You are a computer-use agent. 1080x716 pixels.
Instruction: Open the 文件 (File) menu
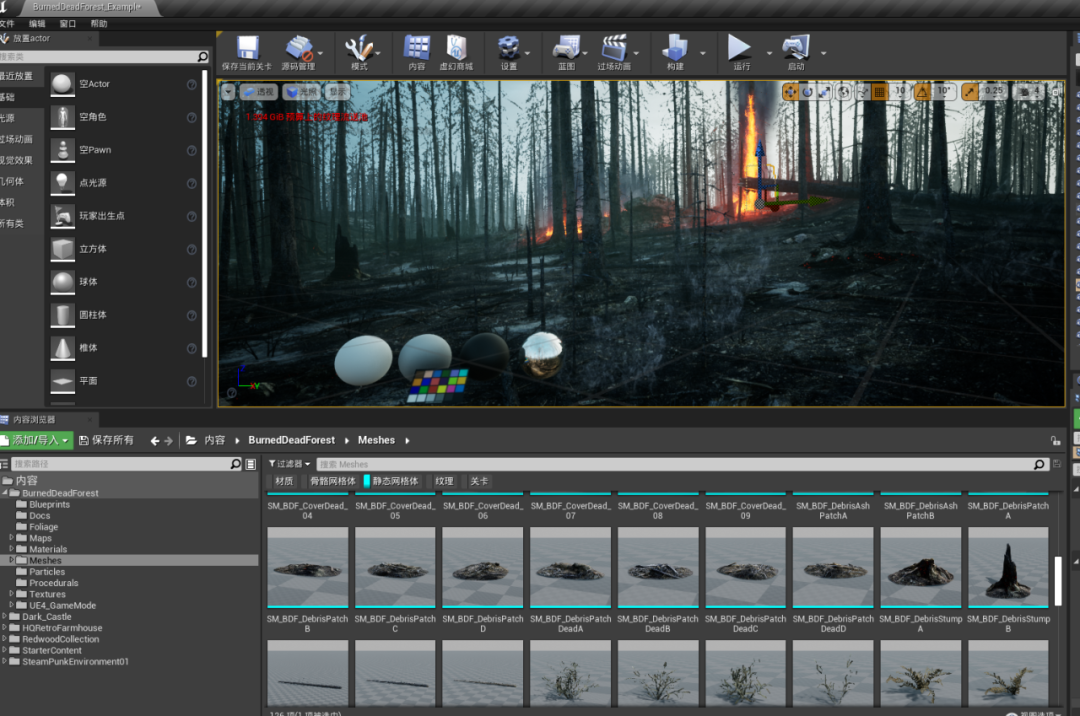pos(7,23)
